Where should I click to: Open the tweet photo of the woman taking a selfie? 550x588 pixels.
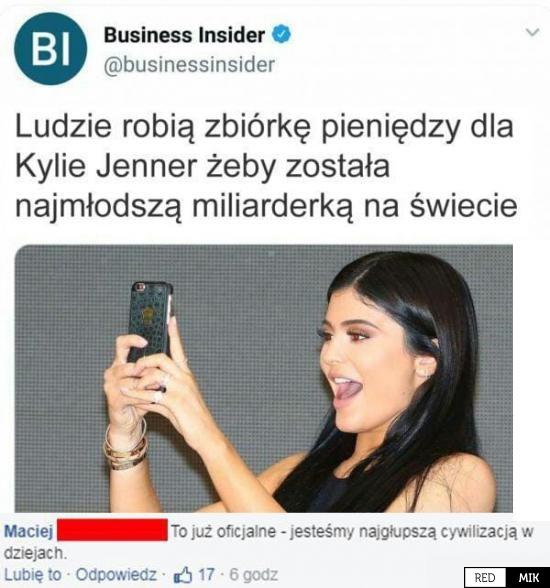(264, 378)
